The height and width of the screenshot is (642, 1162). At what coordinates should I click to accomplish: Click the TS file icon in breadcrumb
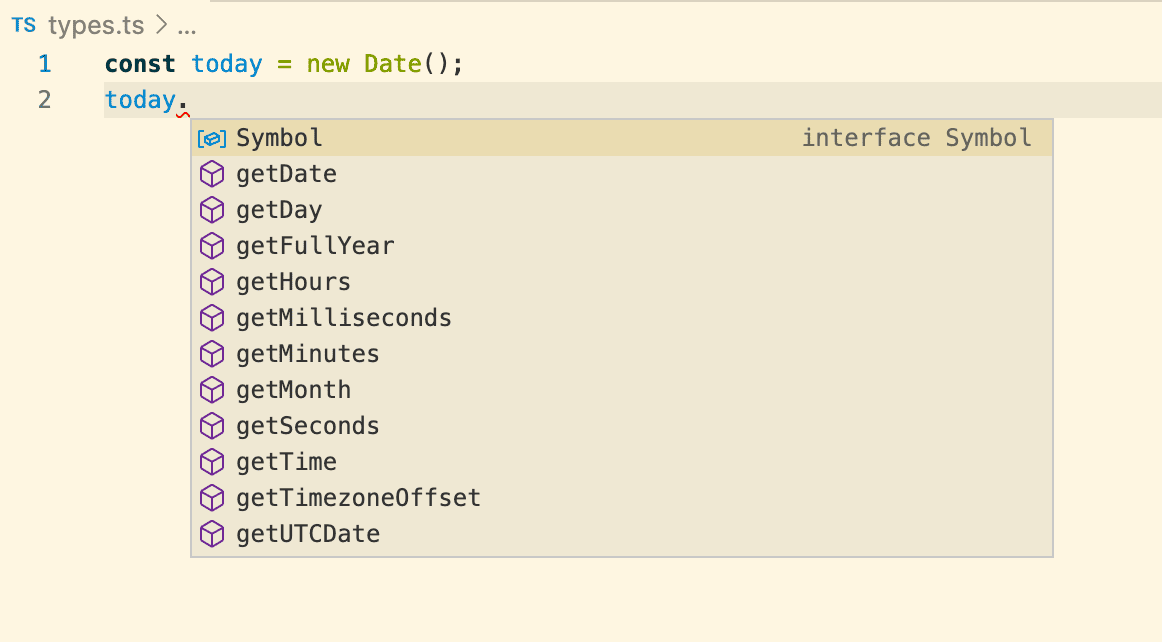tap(24, 25)
